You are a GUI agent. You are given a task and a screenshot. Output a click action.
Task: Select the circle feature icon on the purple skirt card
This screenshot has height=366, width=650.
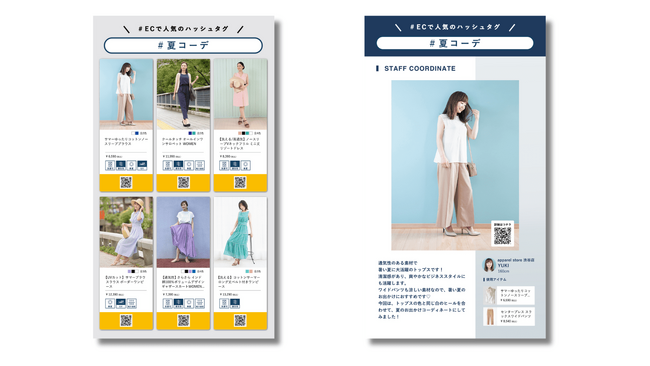(189, 303)
